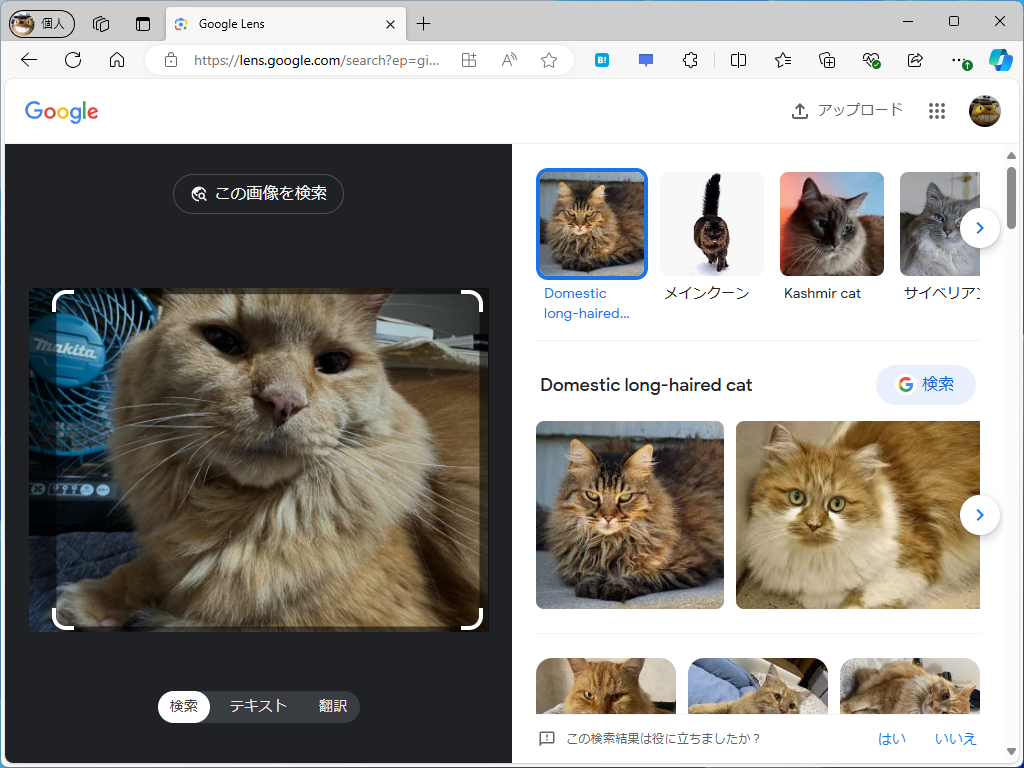The width and height of the screenshot is (1024, 768).
Task: Start Read aloud from the address bar
Action: pyautogui.click(x=508, y=60)
